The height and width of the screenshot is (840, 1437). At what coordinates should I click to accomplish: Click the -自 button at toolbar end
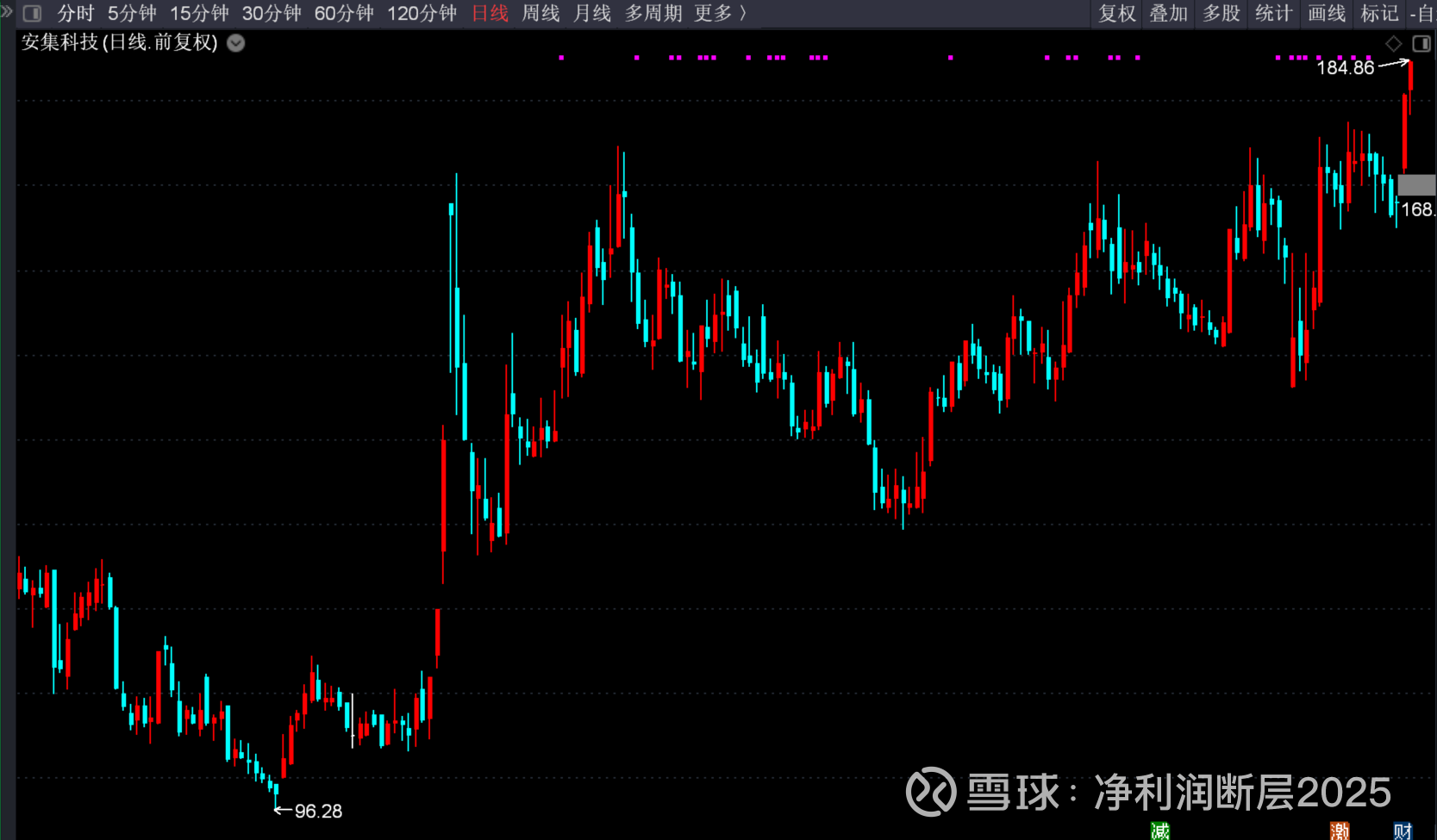[1421, 14]
